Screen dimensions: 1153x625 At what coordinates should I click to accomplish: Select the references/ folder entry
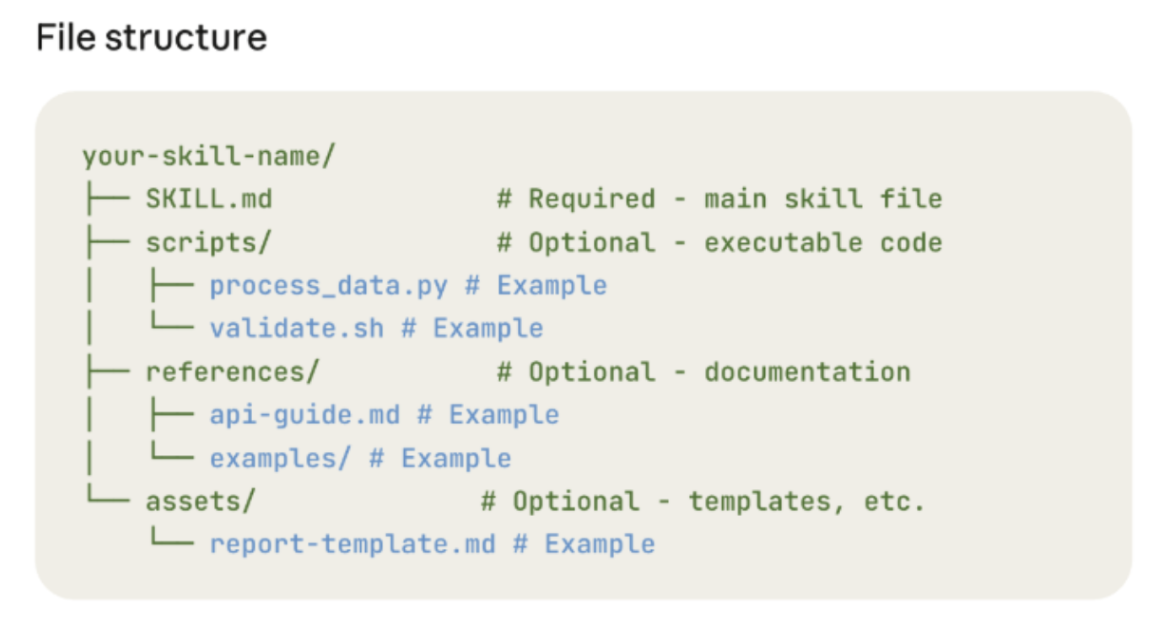coord(232,372)
